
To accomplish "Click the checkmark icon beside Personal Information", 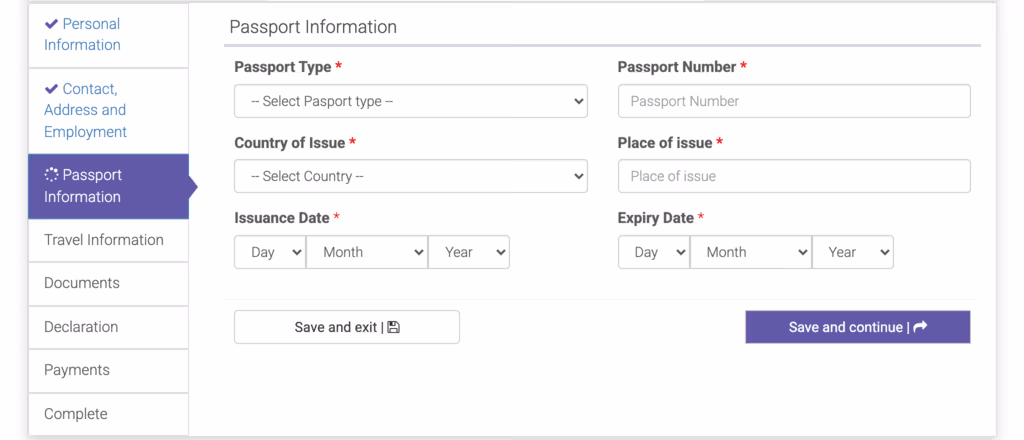I will 51,24.
